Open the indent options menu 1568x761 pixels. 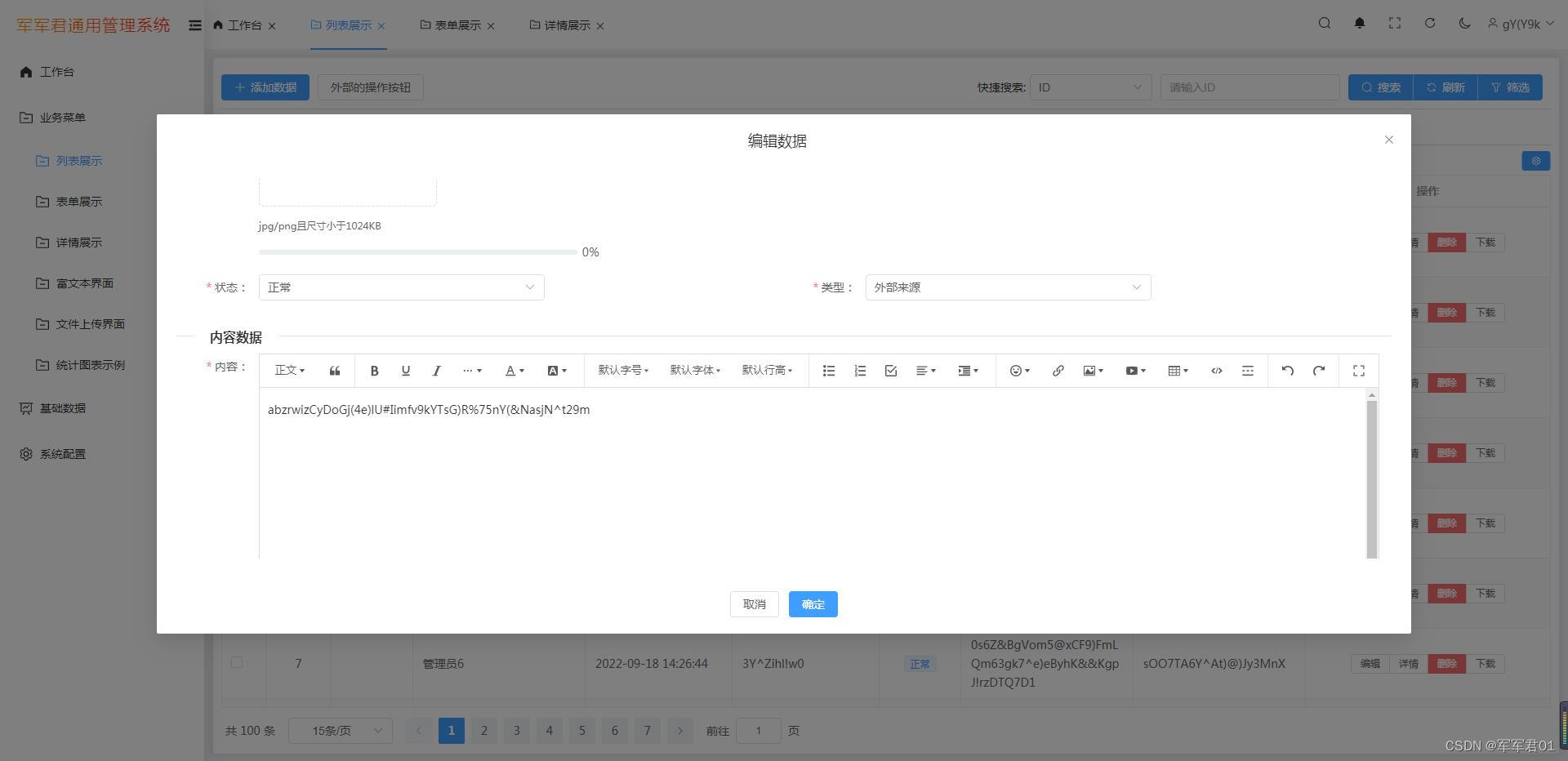tap(968, 371)
